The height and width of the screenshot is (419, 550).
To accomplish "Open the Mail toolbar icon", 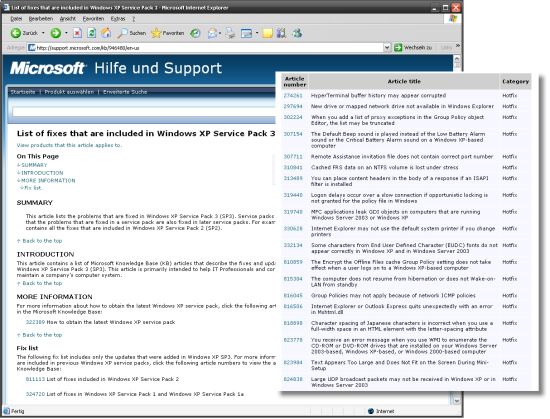I will pos(212,33).
